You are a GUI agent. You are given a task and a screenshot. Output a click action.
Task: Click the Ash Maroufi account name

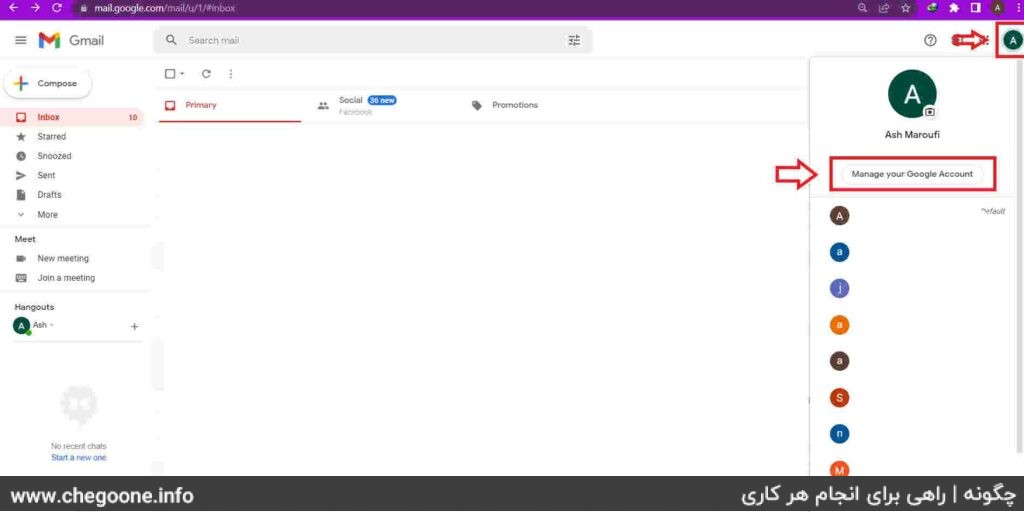tap(912, 135)
